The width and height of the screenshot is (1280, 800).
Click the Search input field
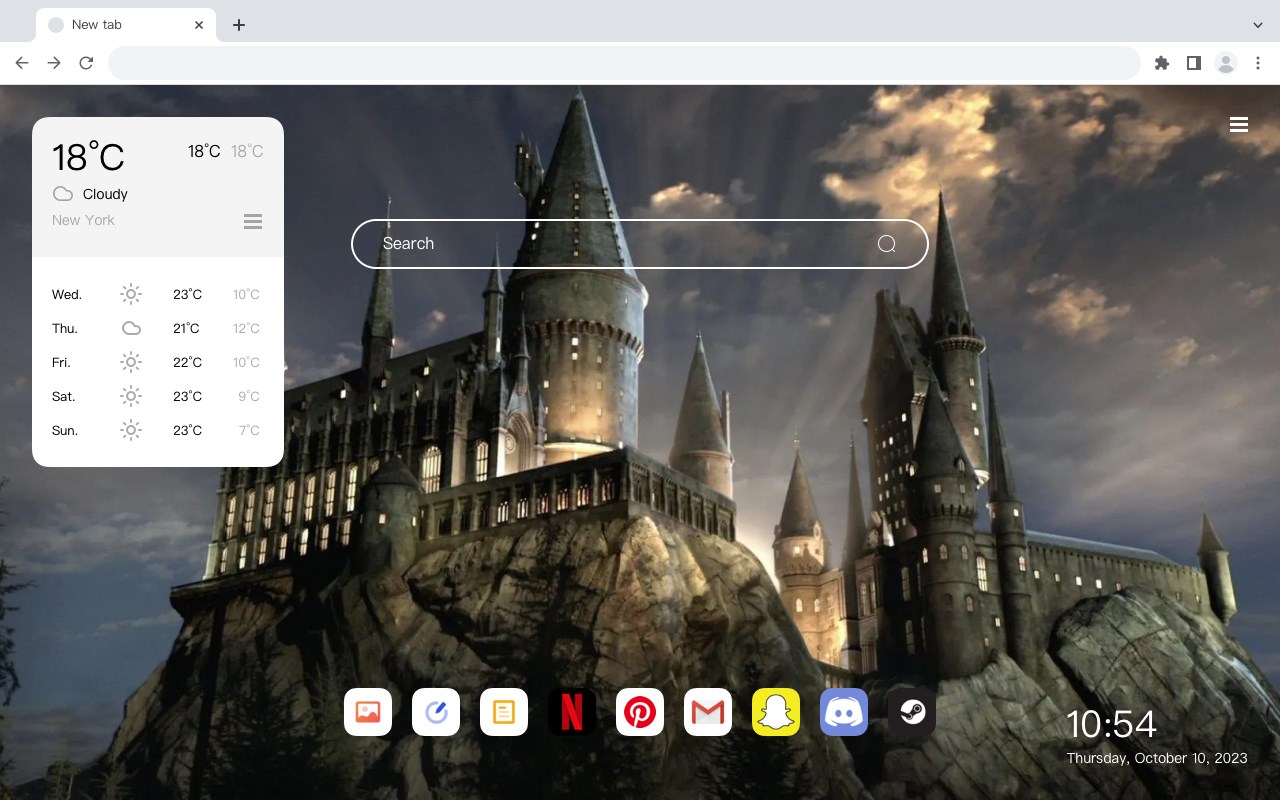coord(640,244)
